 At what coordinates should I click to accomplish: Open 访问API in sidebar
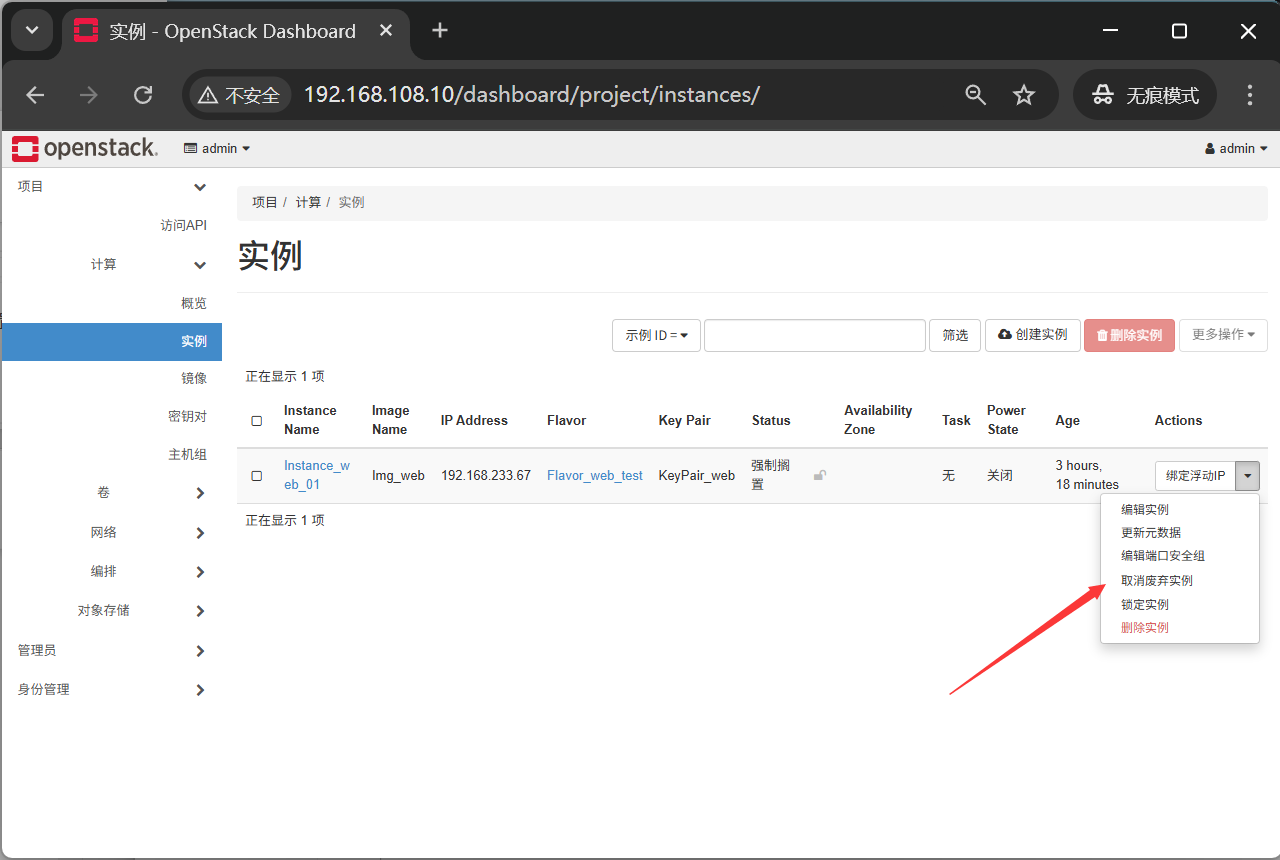[x=184, y=226]
